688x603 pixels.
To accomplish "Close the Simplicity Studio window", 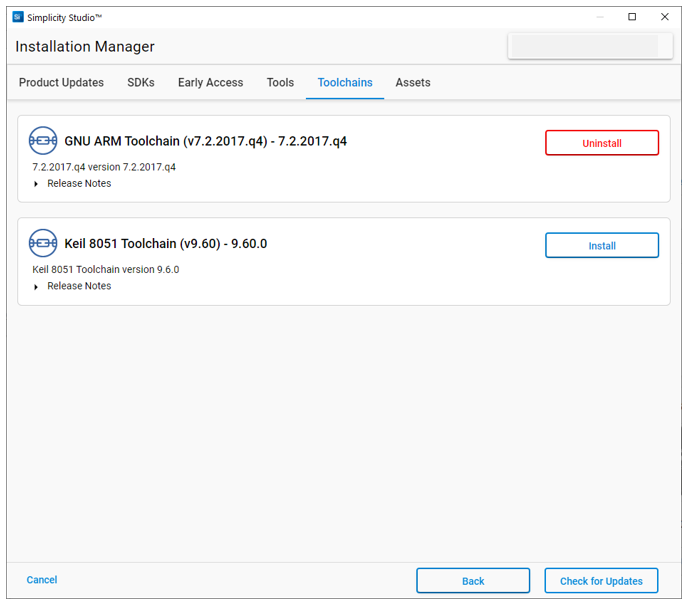I will tap(664, 17).
